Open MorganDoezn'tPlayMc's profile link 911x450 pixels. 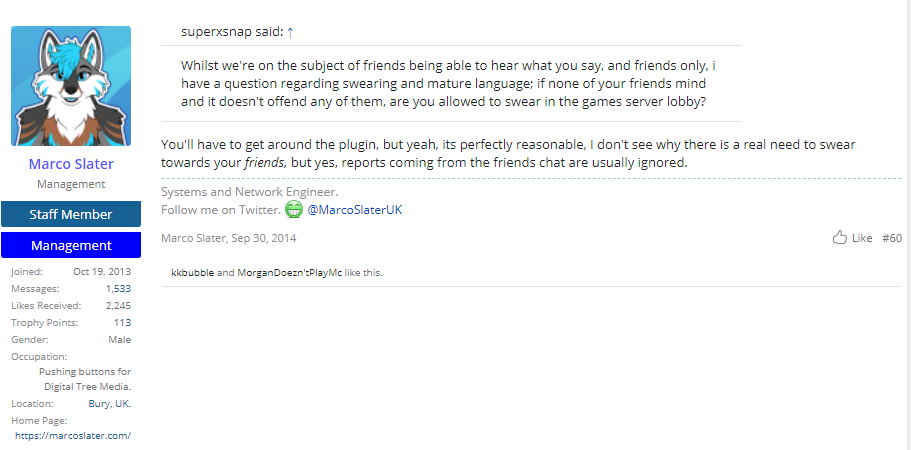[289, 272]
